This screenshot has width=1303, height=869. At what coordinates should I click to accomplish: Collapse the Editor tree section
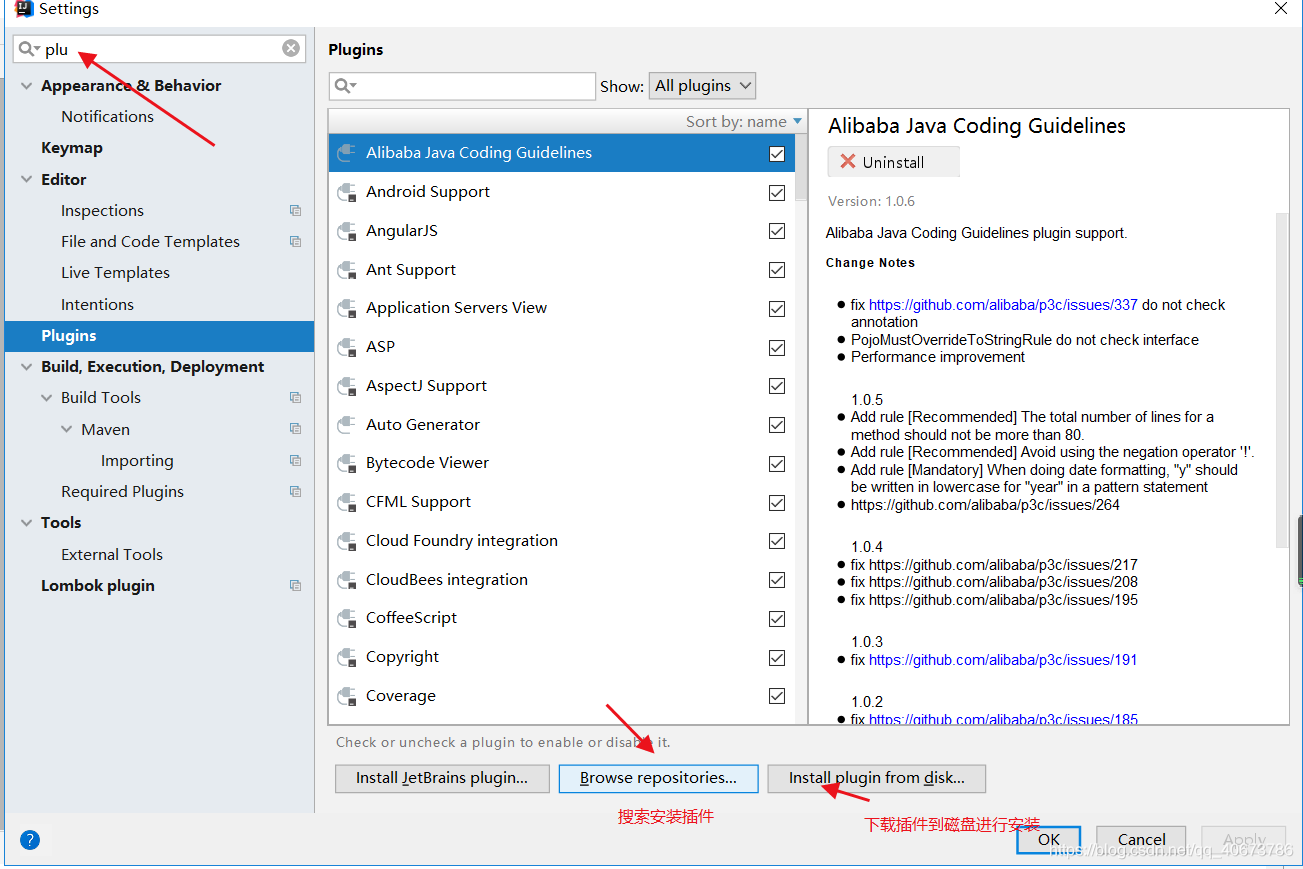click(26, 180)
